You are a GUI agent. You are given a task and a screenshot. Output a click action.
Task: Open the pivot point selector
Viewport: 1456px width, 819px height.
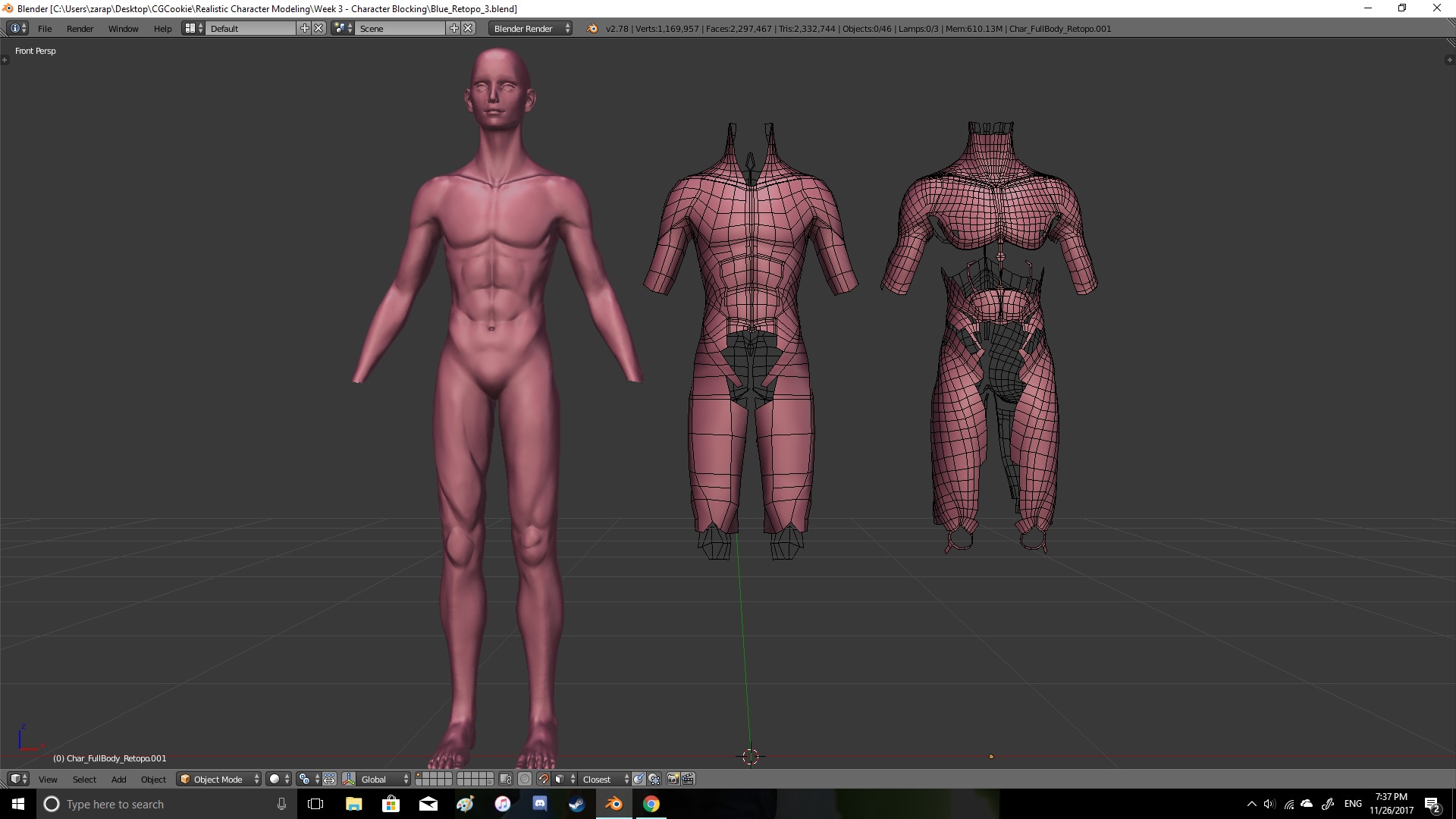pyautogui.click(x=308, y=779)
